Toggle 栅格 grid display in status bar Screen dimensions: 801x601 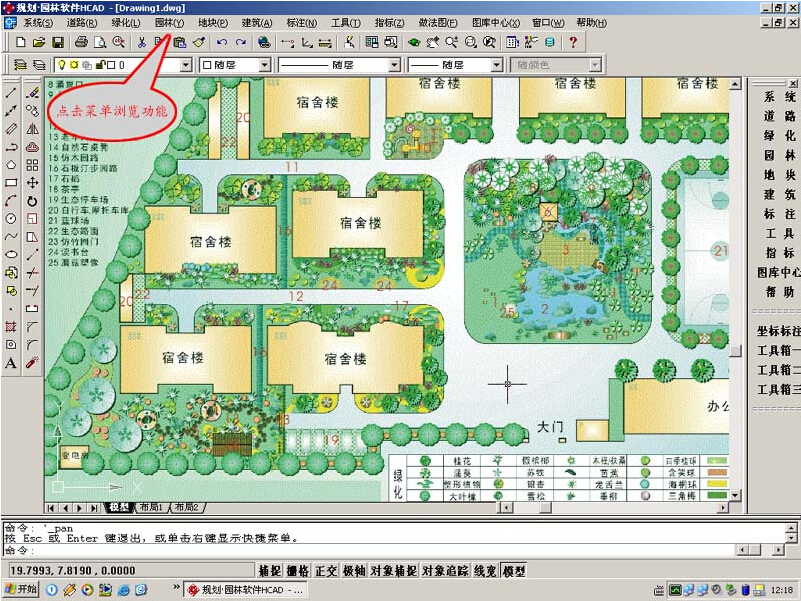pos(297,571)
